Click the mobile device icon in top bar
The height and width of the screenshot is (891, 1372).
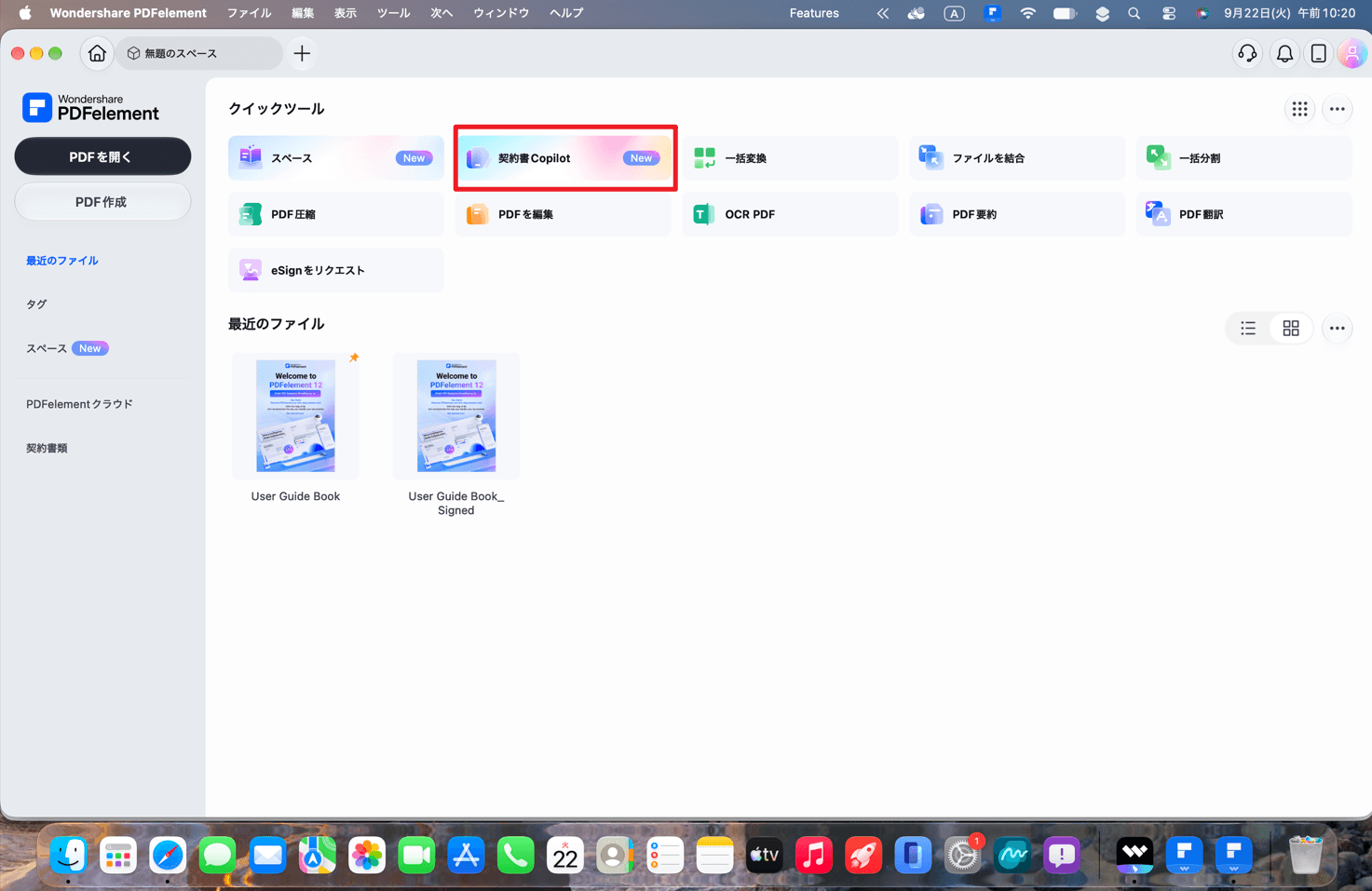point(1319,54)
